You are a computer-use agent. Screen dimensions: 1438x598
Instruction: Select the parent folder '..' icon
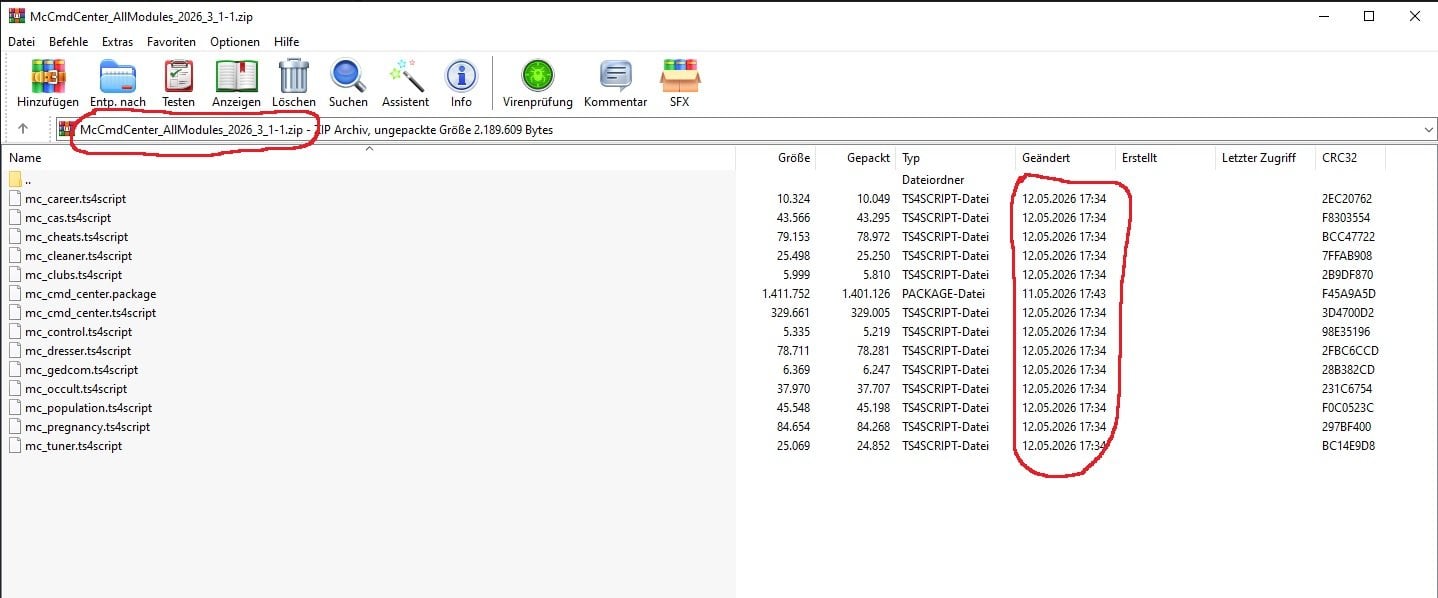[15, 180]
